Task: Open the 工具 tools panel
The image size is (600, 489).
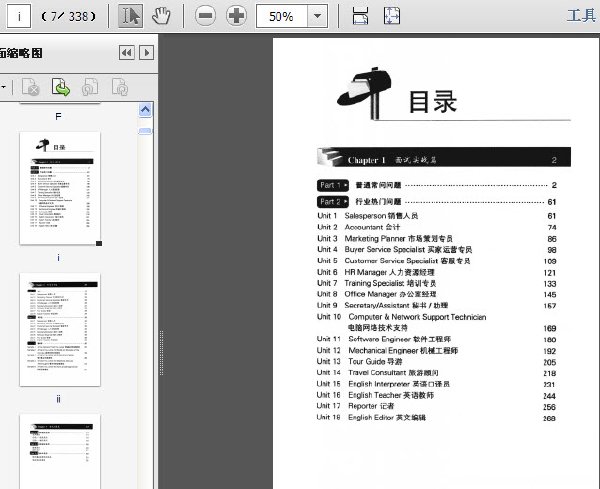Action: pos(582,16)
